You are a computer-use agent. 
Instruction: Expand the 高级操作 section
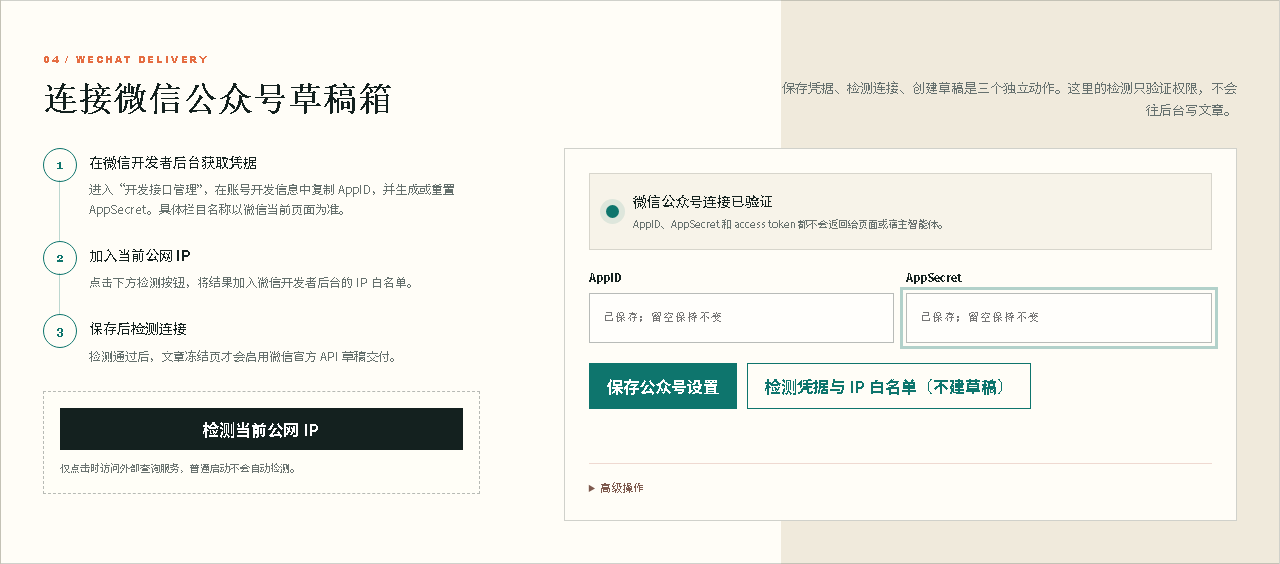click(x=616, y=488)
